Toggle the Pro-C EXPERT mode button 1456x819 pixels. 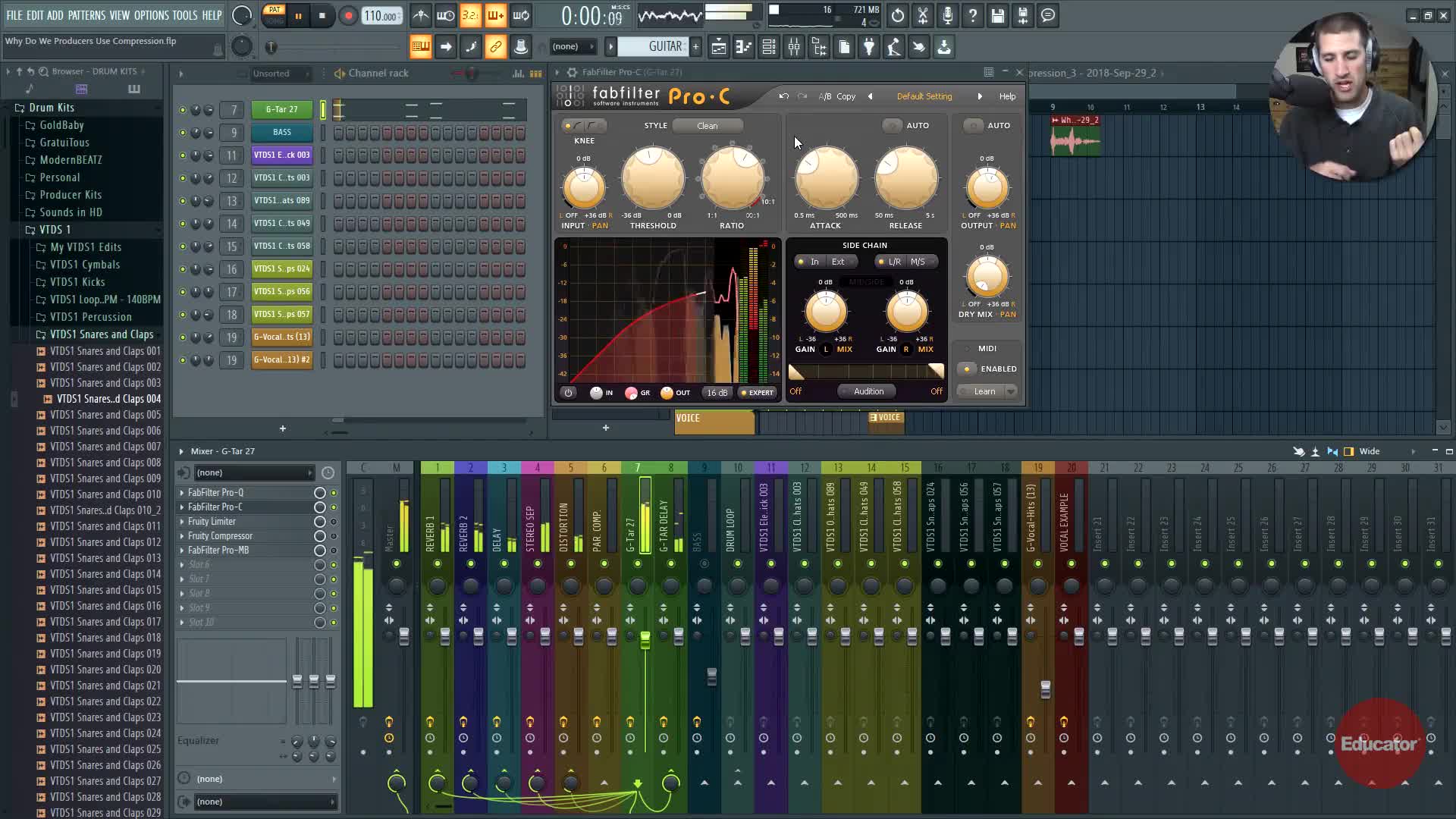(757, 393)
